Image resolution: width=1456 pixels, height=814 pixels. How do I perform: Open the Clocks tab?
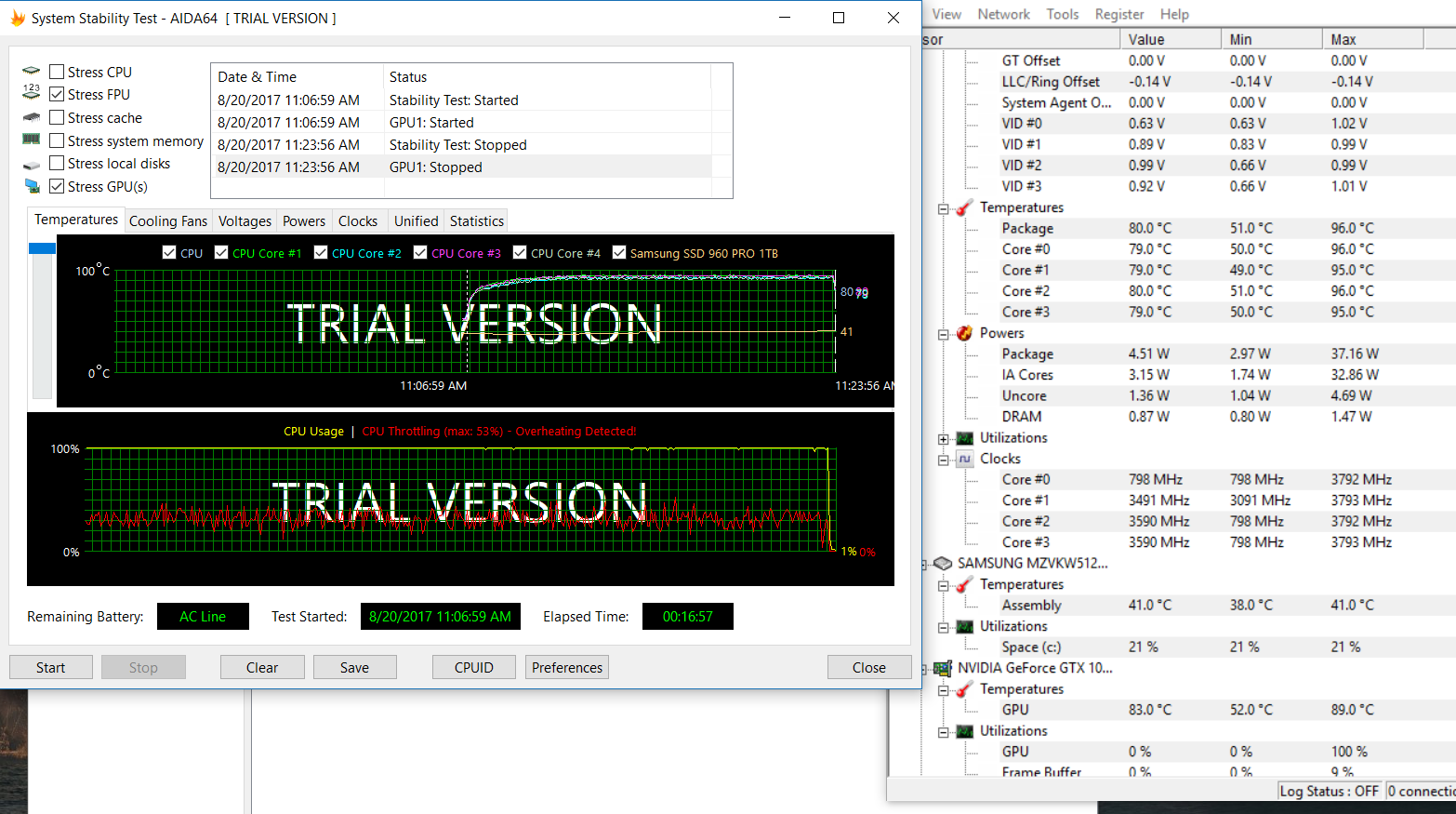pos(358,220)
